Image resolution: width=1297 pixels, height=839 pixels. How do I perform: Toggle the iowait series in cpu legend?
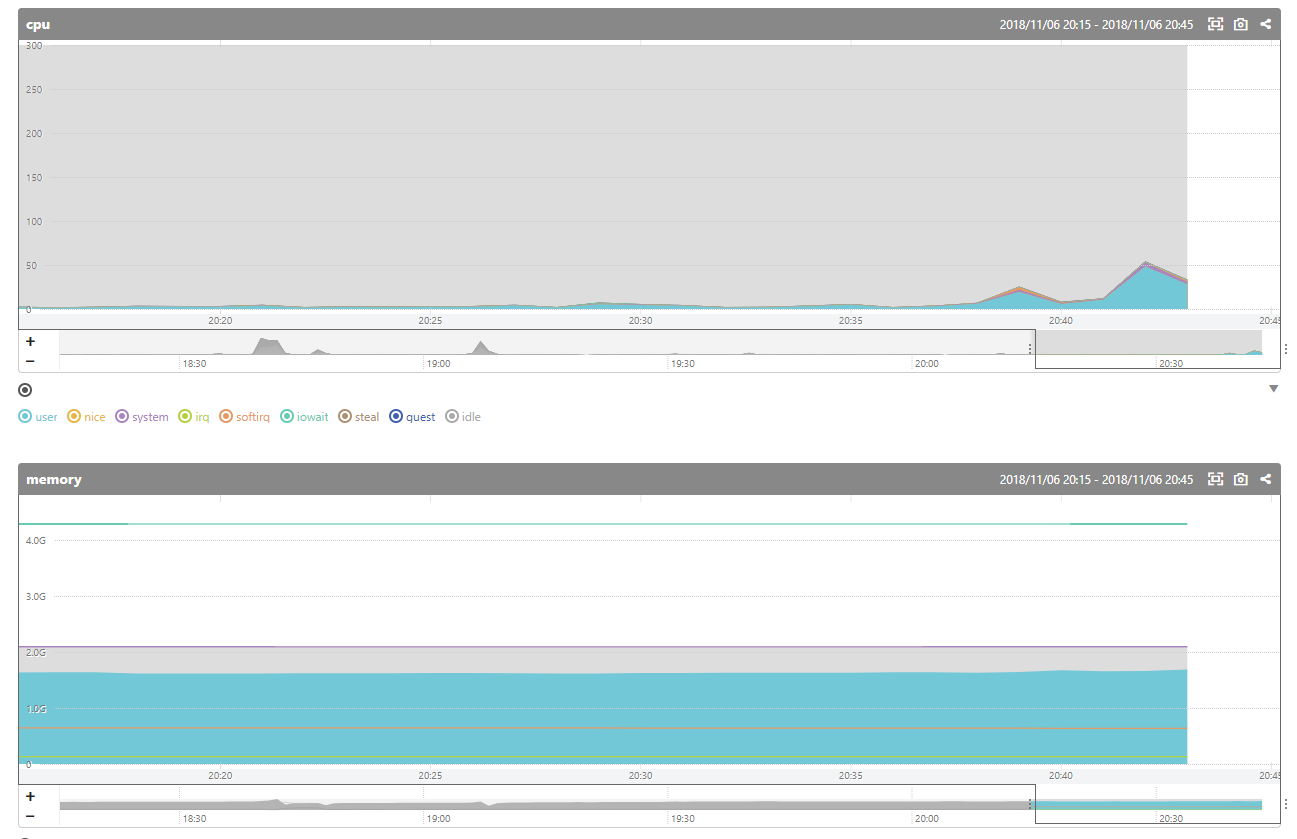(304, 417)
